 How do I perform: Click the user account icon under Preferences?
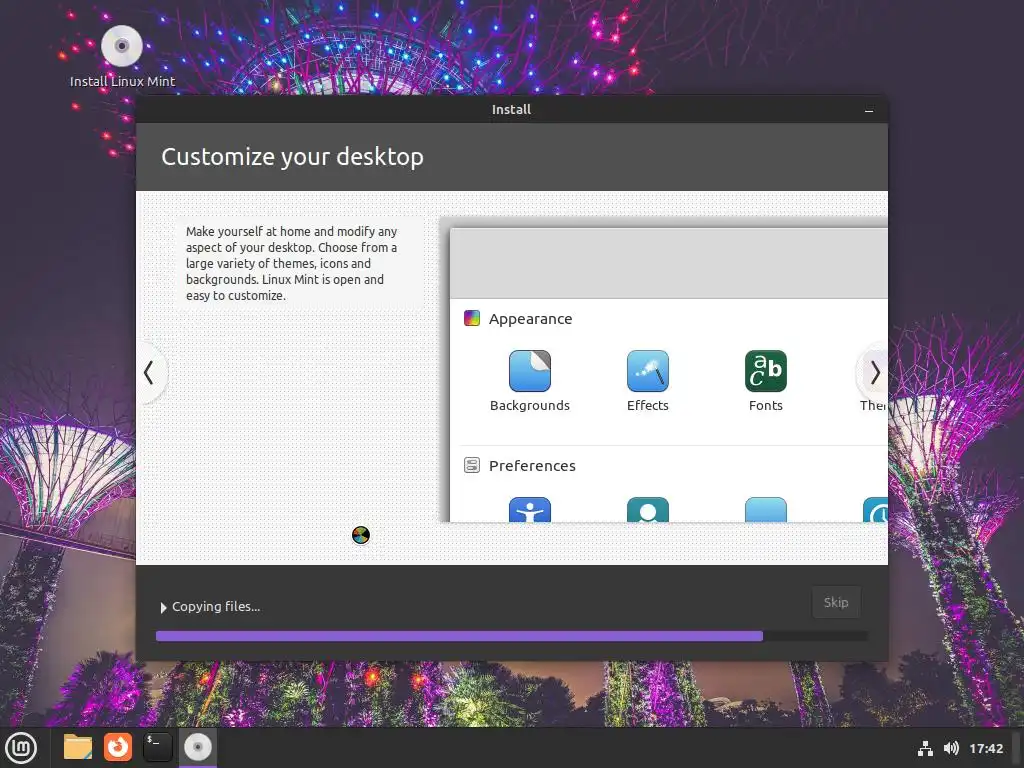(647, 510)
